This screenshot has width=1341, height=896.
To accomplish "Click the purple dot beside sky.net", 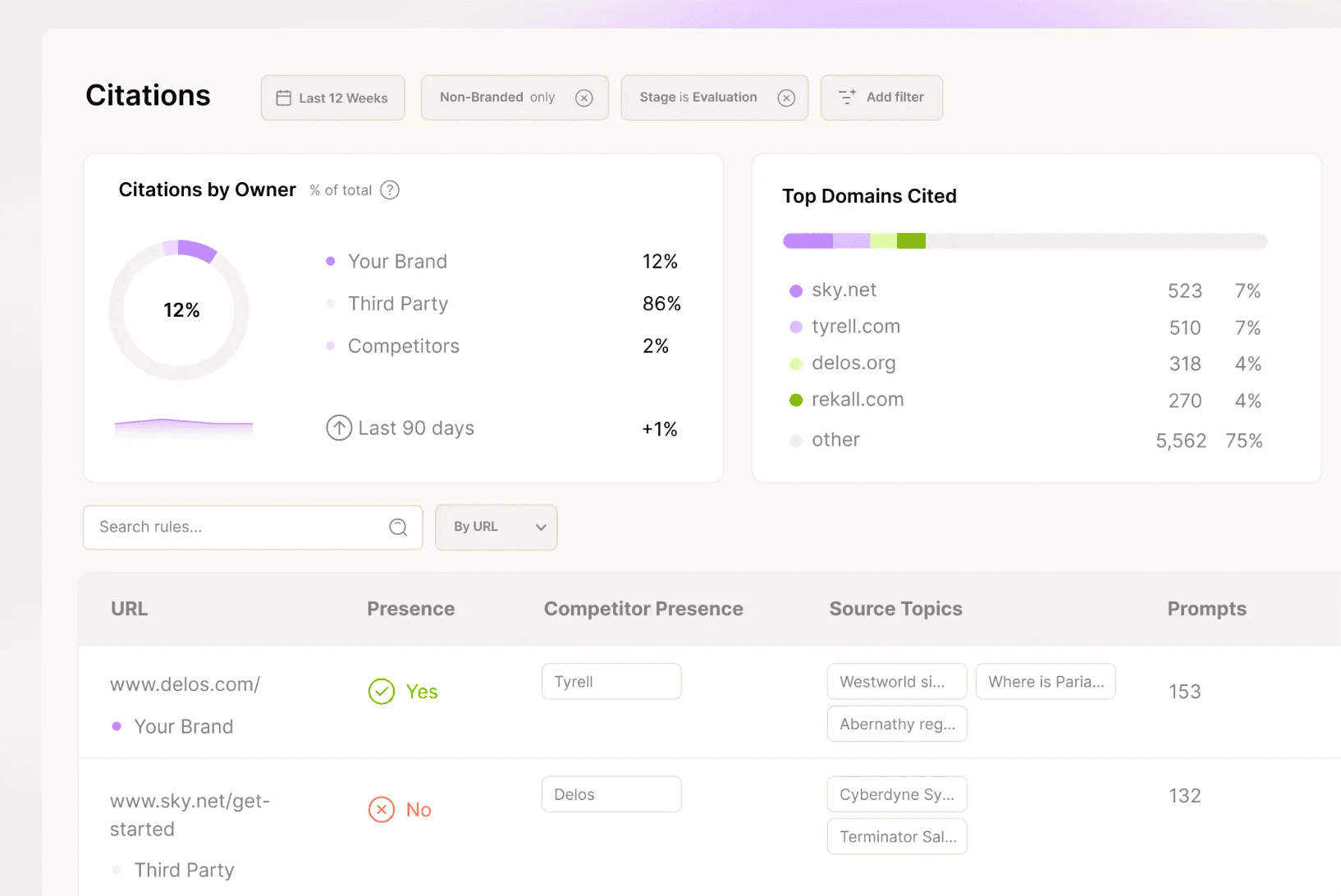I will pyautogui.click(x=795, y=290).
